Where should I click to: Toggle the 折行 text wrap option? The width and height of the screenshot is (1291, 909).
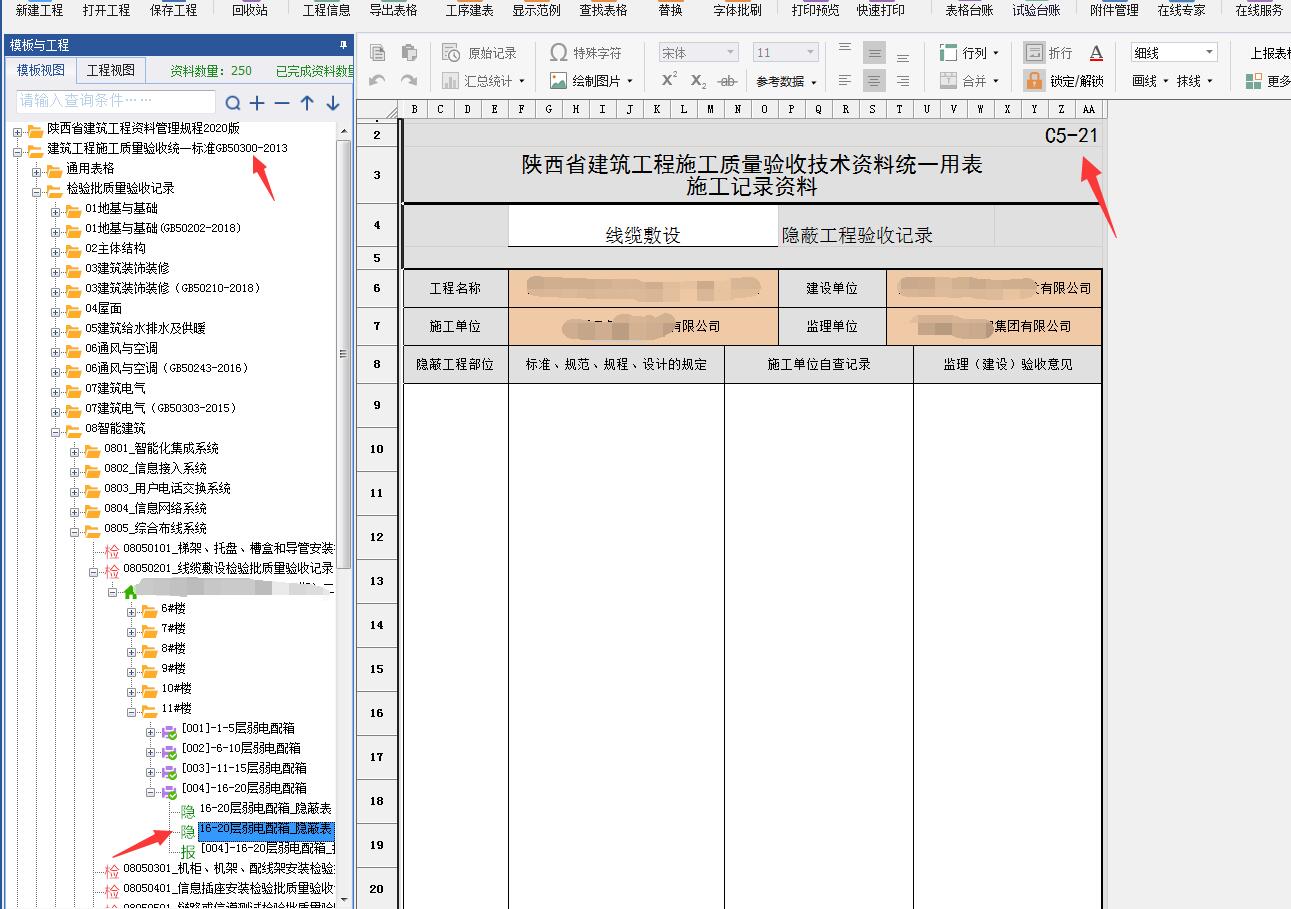[x=1048, y=53]
